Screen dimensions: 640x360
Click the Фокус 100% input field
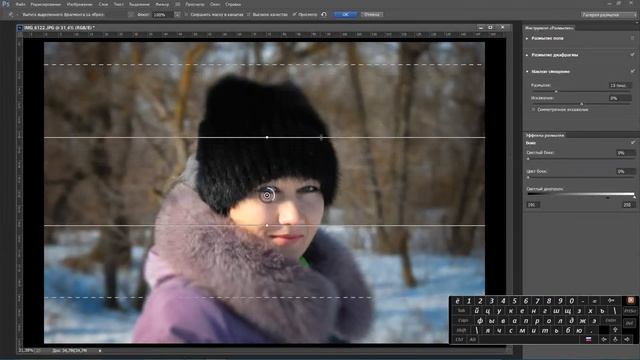pos(163,15)
